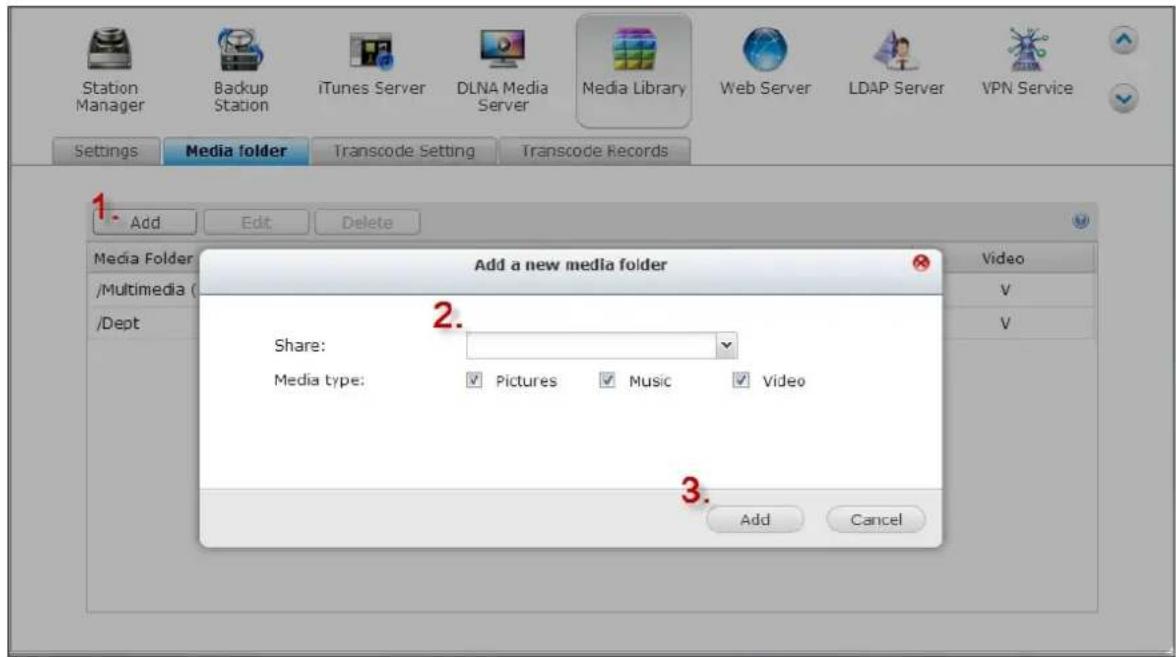Switch to the Transcode Records tab
Image resolution: width=1176 pixels, height=657 pixels.
click(x=594, y=151)
